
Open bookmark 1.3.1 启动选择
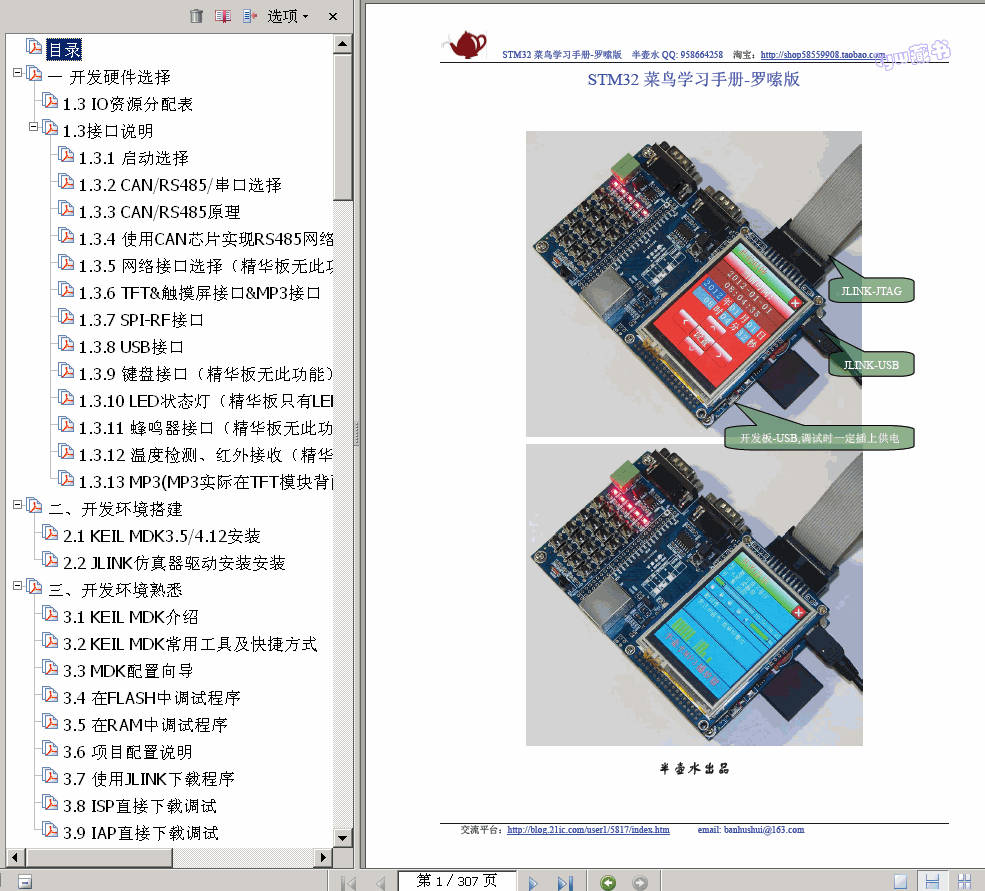pyautogui.click(x=133, y=158)
